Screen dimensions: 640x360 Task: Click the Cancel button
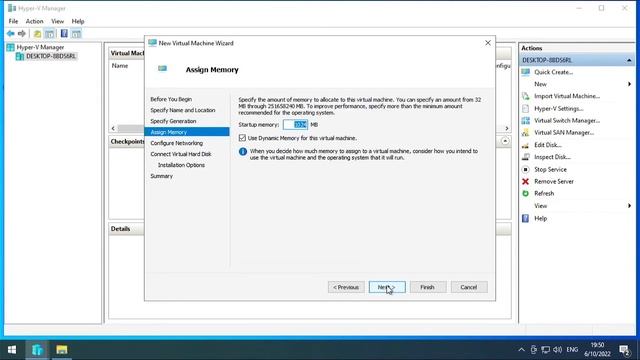click(469, 287)
